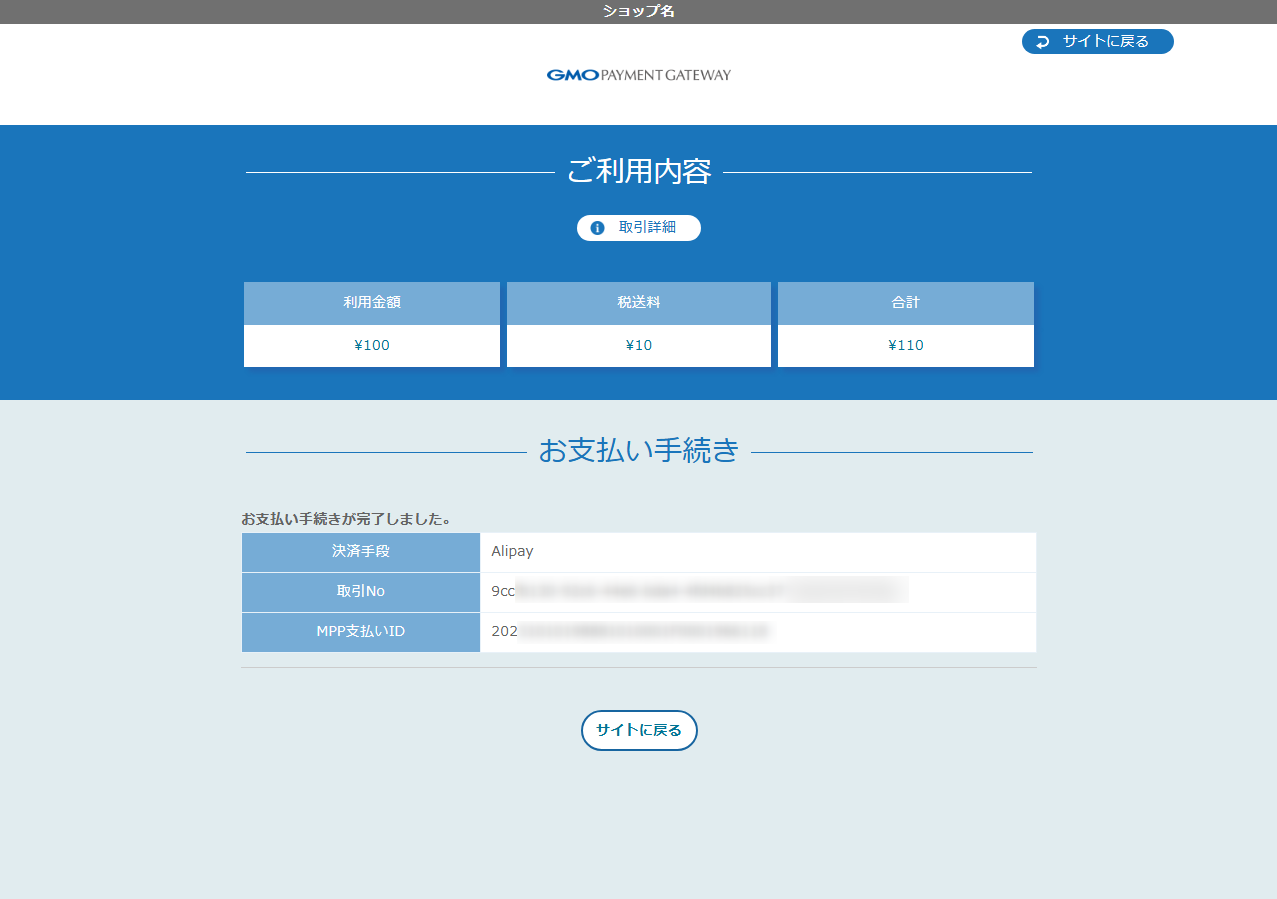The width and height of the screenshot is (1277, 899).
Task: Click the 利用金額 column header
Action: tap(371, 303)
